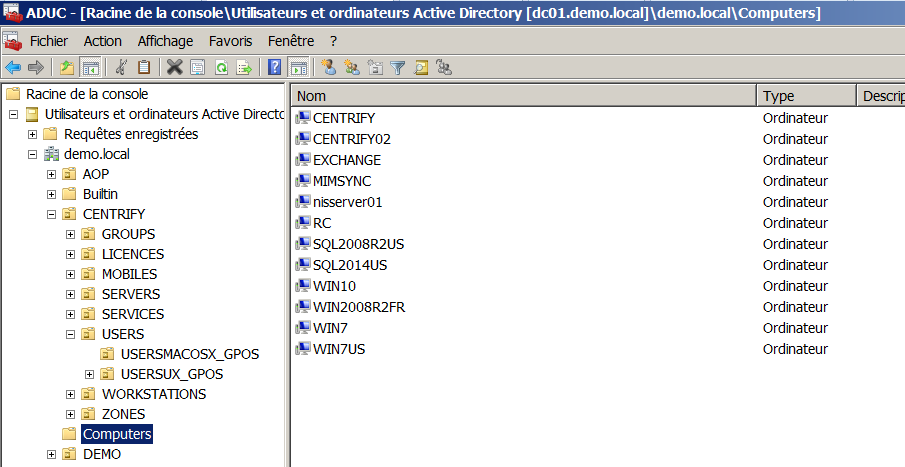Open the Affichage menu

pyautogui.click(x=165, y=41)
